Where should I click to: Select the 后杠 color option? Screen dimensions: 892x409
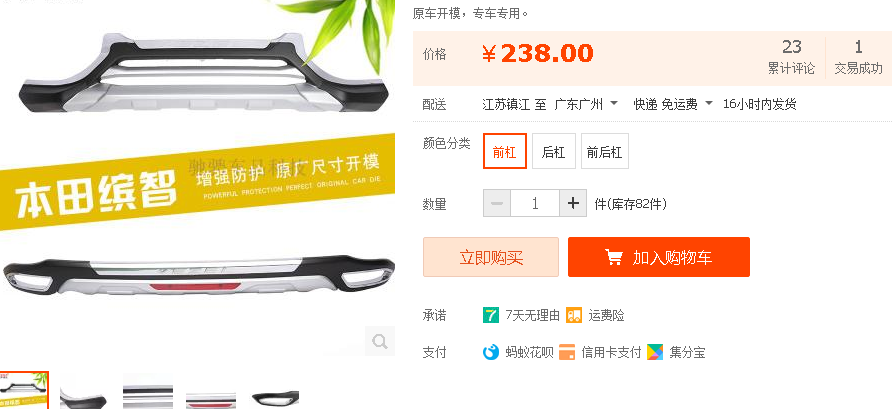[554, 151]
